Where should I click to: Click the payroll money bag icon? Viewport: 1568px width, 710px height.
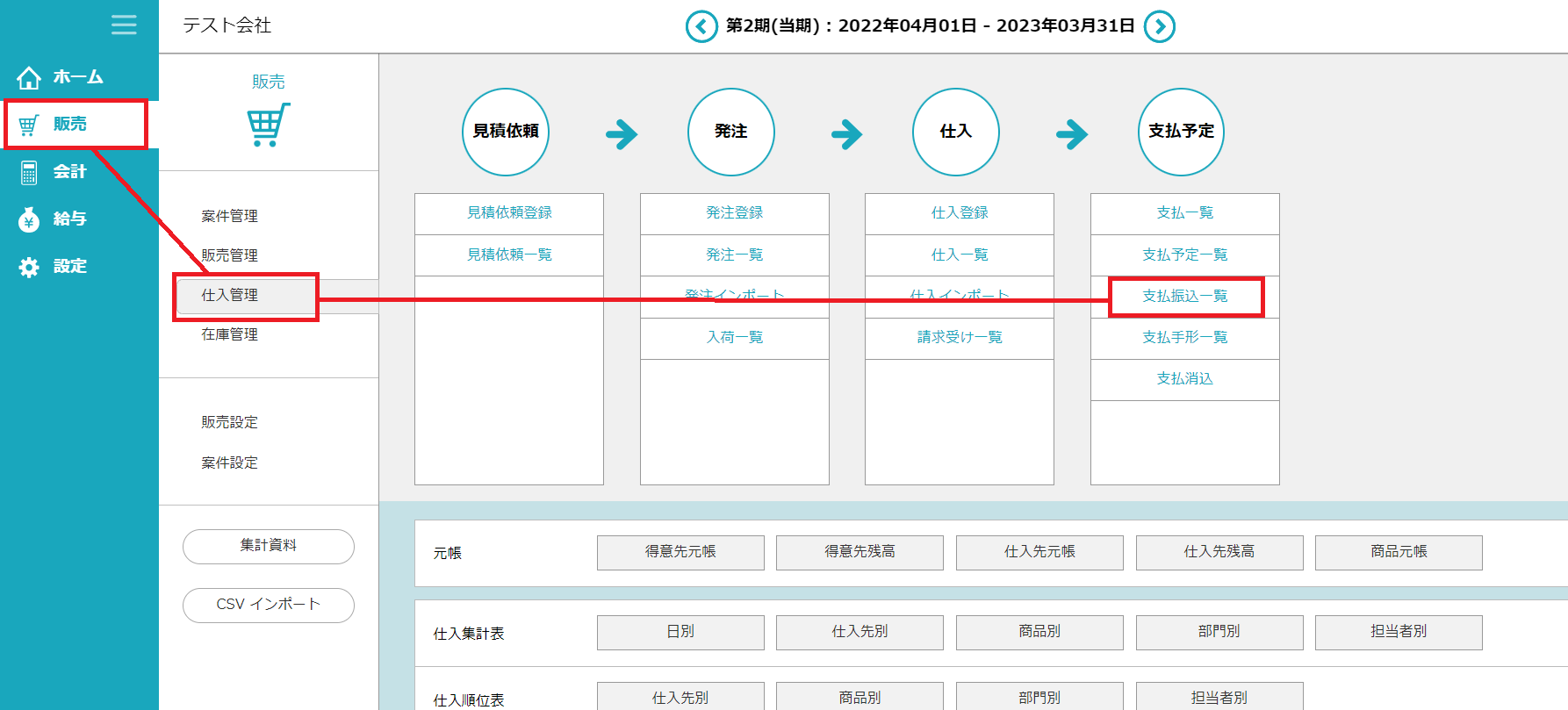point(29,219)
